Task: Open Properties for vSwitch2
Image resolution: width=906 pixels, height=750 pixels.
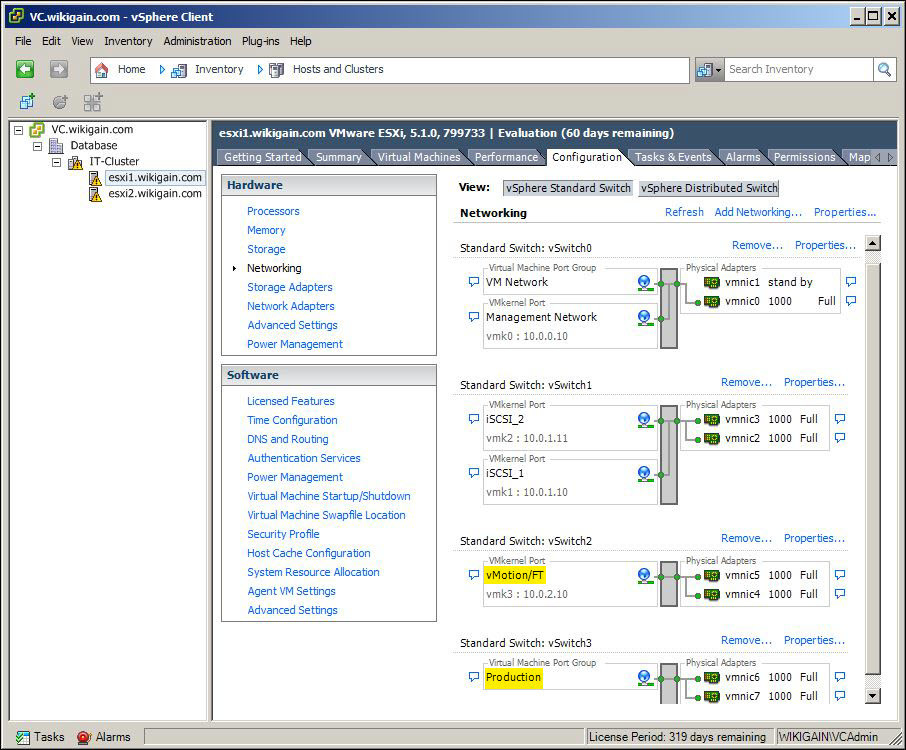Action: (814, 538)
